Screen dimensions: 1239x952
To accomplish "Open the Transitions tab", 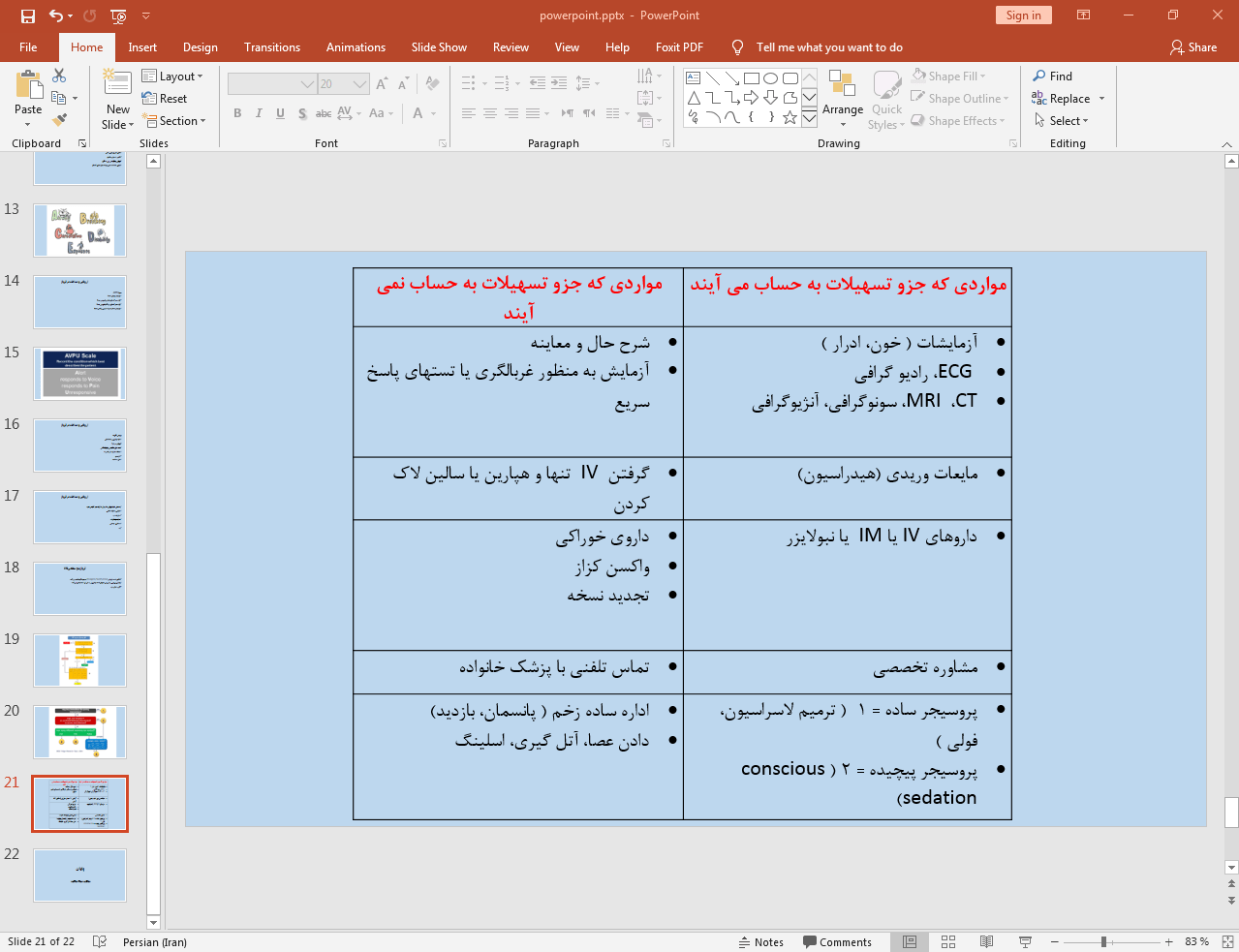I will tap(272, 46).
